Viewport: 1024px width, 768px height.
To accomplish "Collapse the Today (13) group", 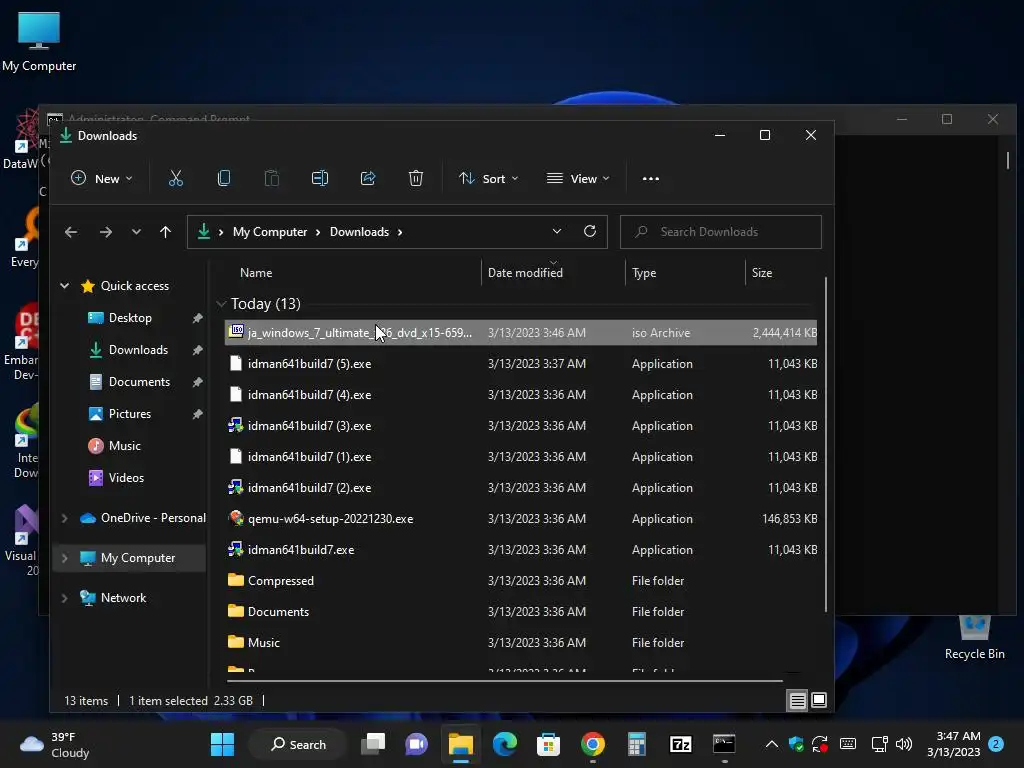I will (x=221, y=304).
